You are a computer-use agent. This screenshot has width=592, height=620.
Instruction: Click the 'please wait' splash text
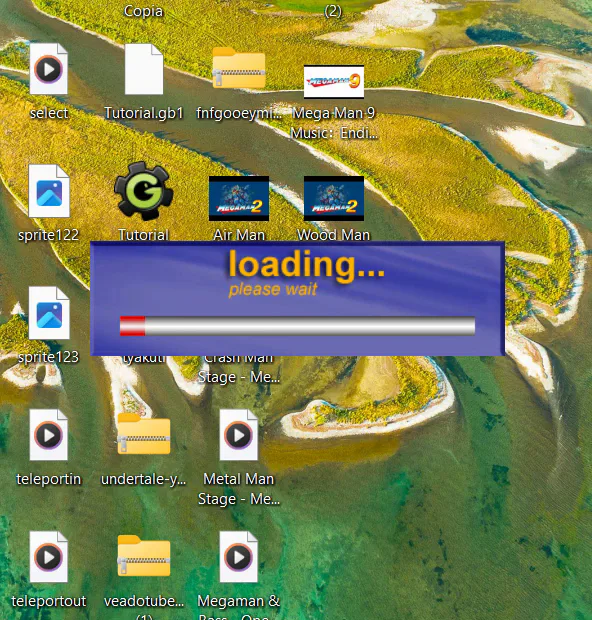(x=273, y=289)
